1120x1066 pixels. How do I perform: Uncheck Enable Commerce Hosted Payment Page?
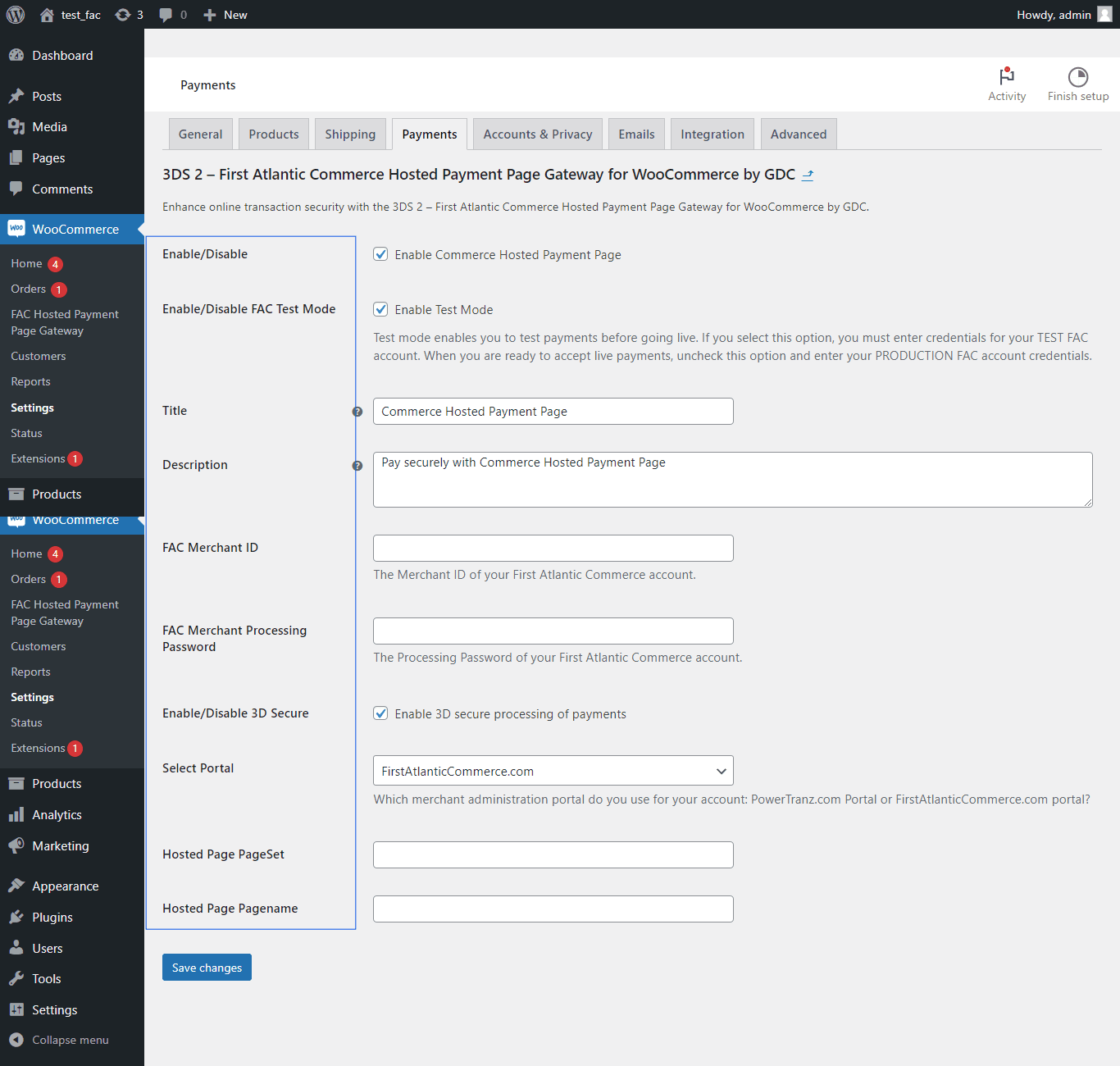(x=380, y=254)
